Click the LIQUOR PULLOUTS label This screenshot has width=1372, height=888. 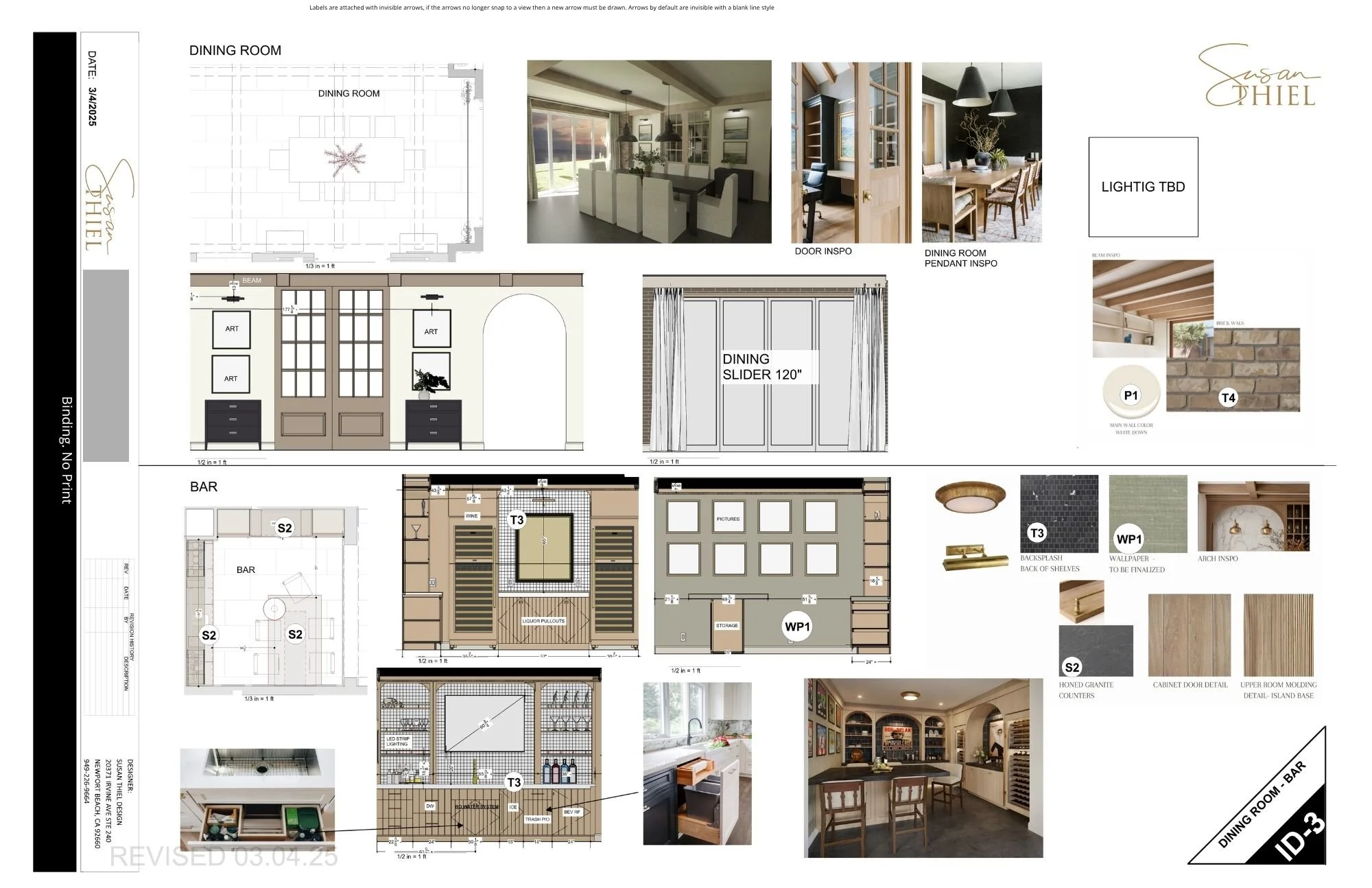click(x=543, y=621)
